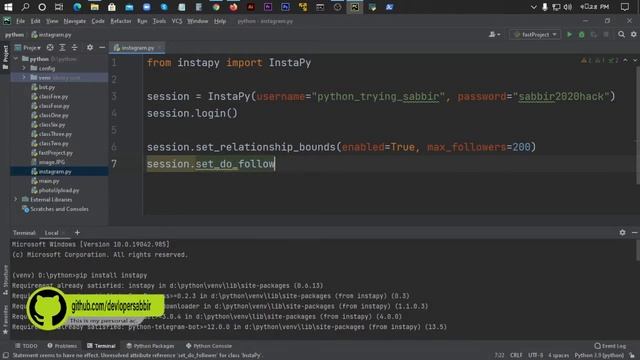Click the python breadcrumb in navigation bar
640x360 pixels.
click(x=14, y=35)
